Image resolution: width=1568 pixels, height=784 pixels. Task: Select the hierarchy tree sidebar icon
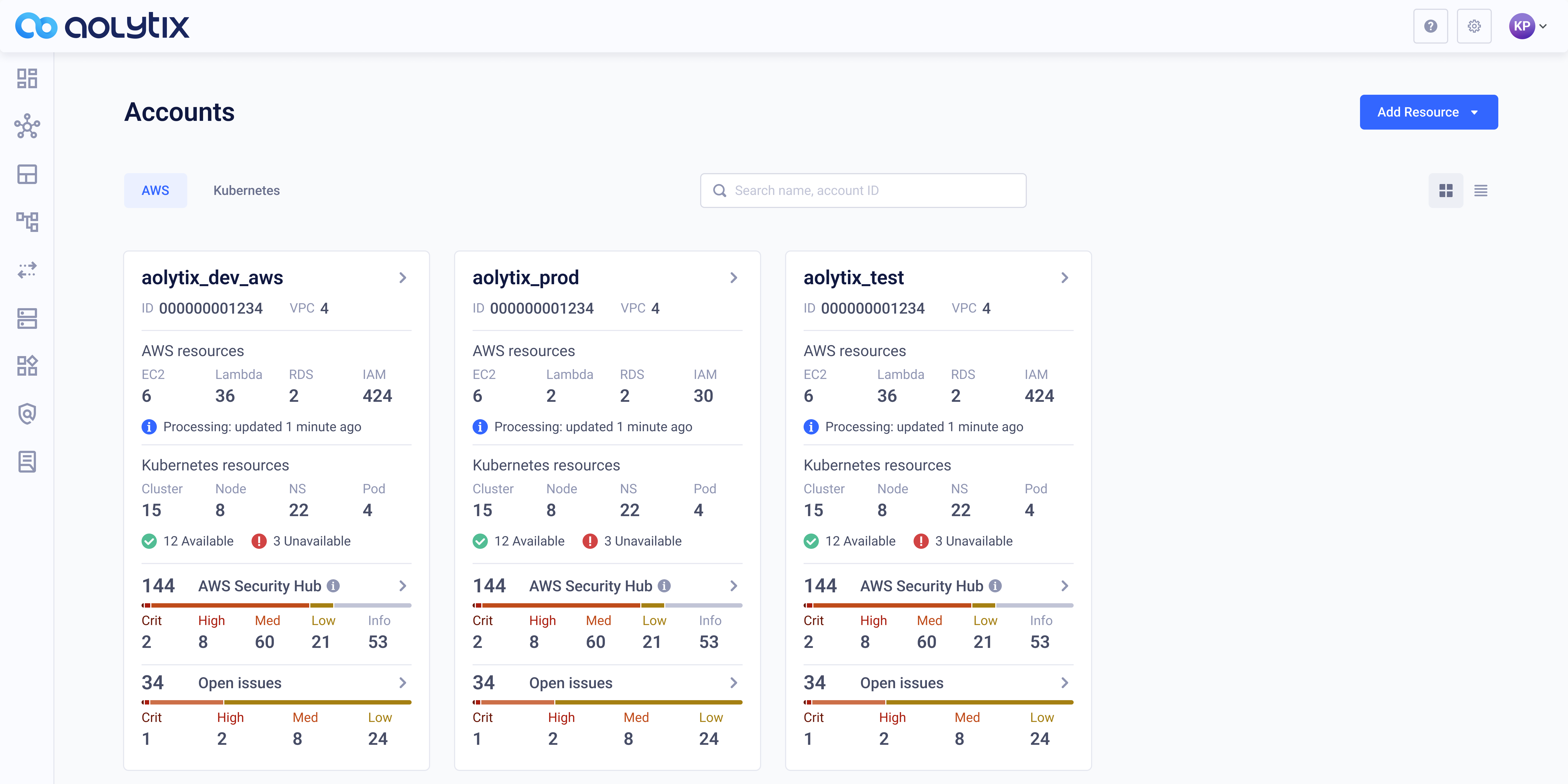click(27, 222)
